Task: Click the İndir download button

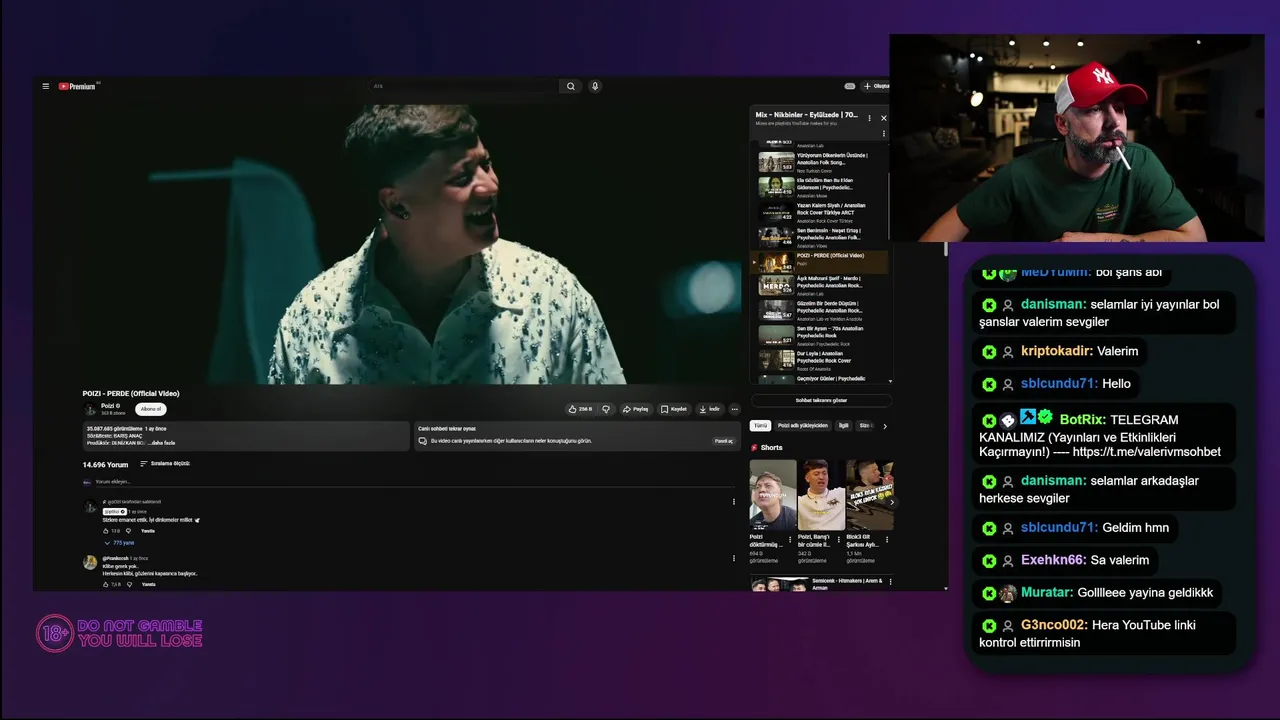Action: pos(709,409)
